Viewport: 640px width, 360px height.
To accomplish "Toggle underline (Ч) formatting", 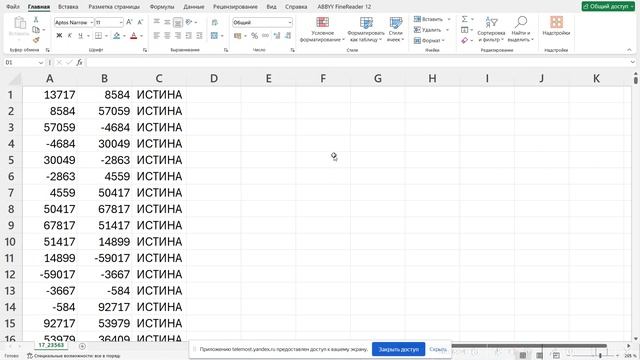I will coord(80,36).
